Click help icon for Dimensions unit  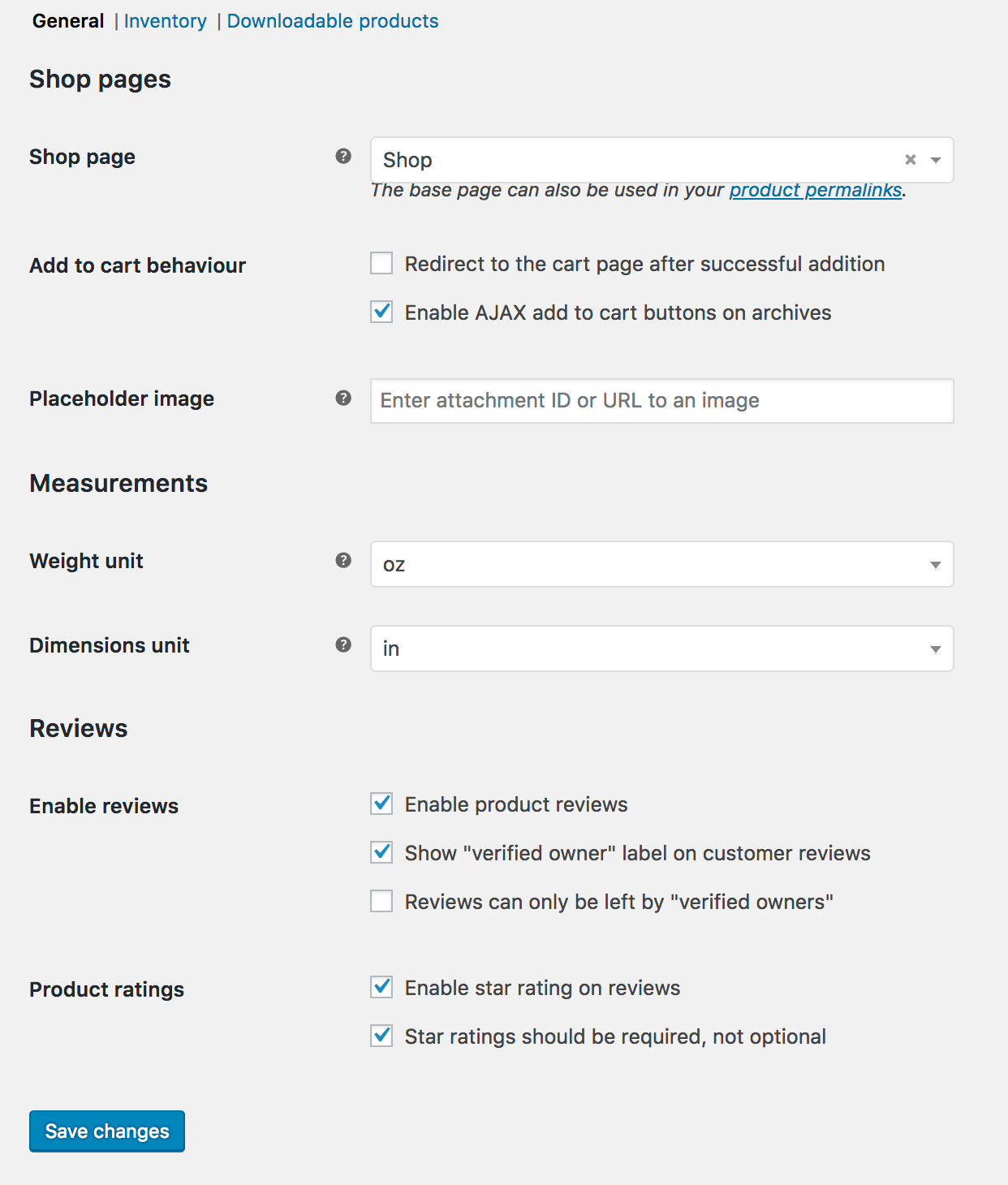343,644
